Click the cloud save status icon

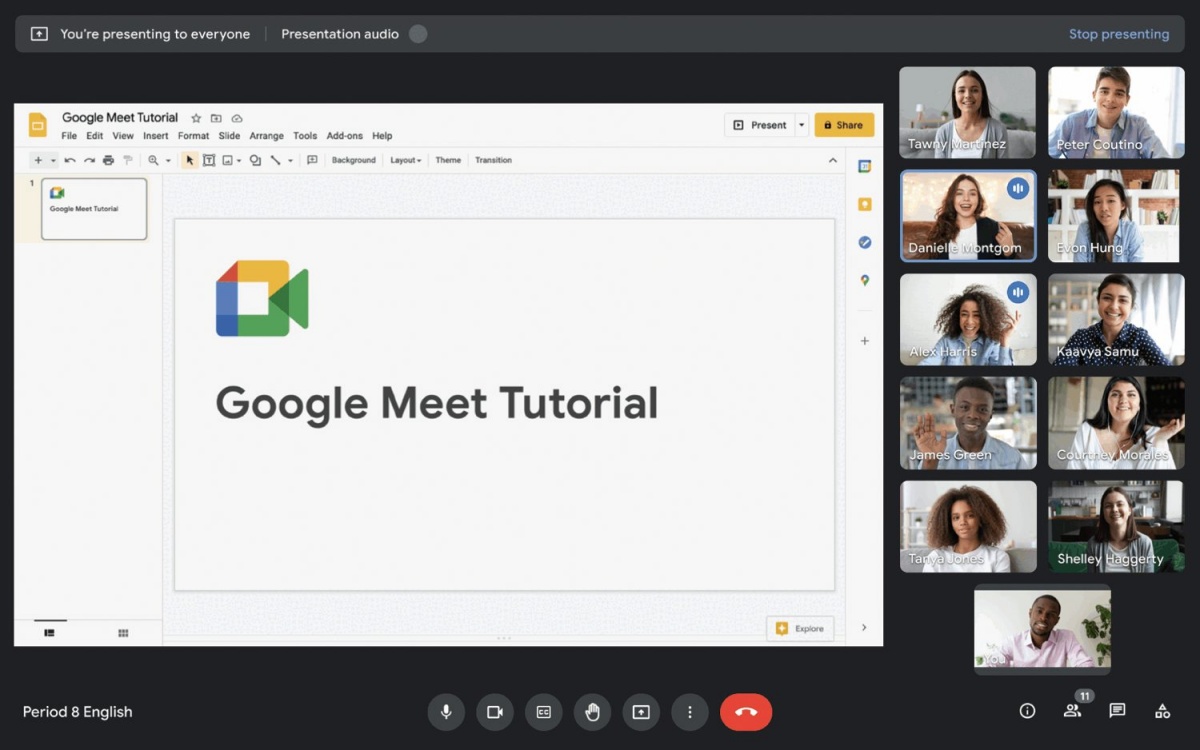(237, 118)
